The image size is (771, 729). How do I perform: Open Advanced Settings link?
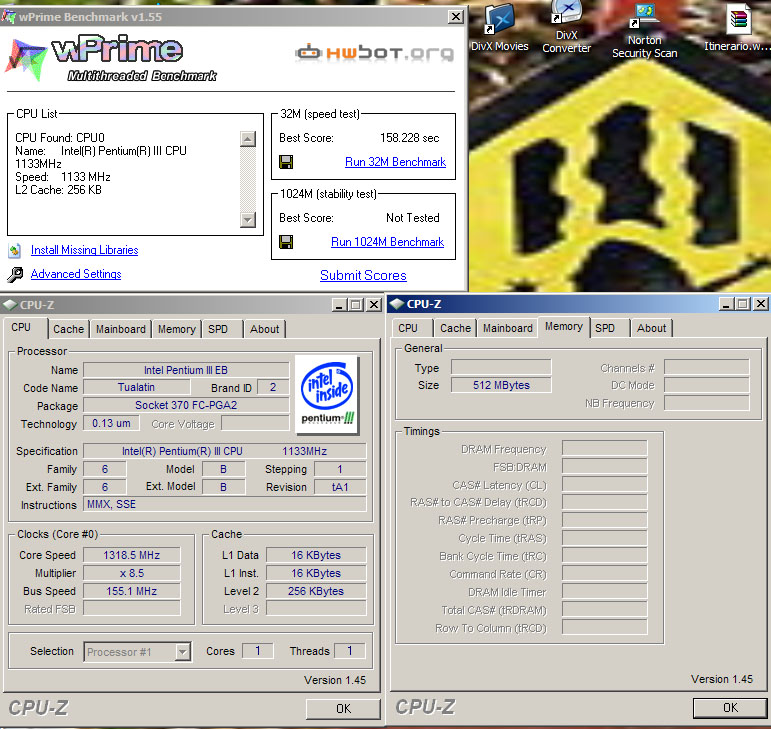point(76,274)
